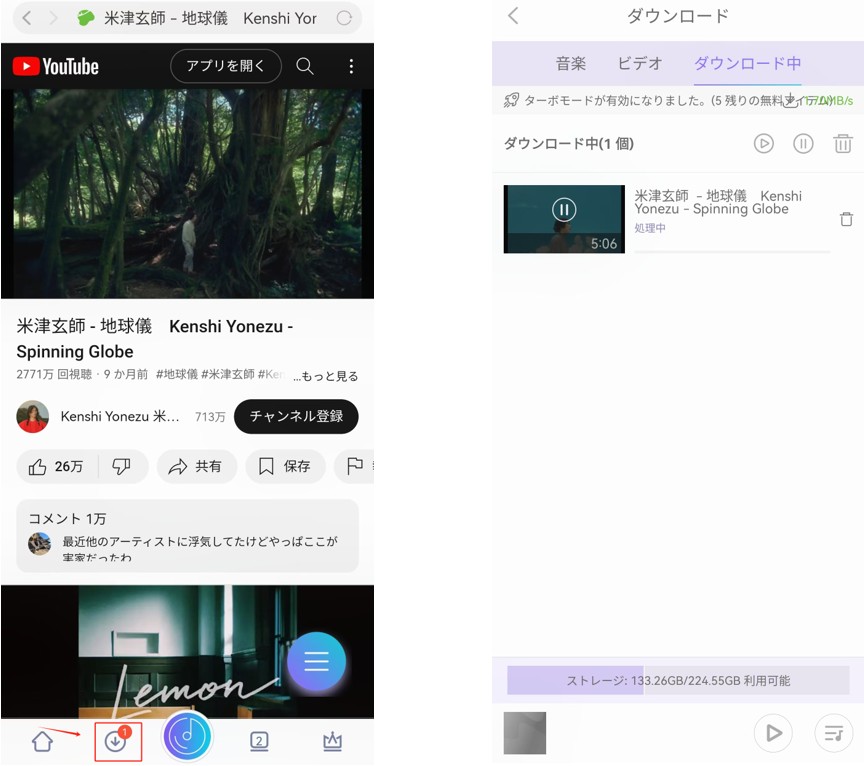Open the Lemon recommended video thumbnail

(187, 651)
